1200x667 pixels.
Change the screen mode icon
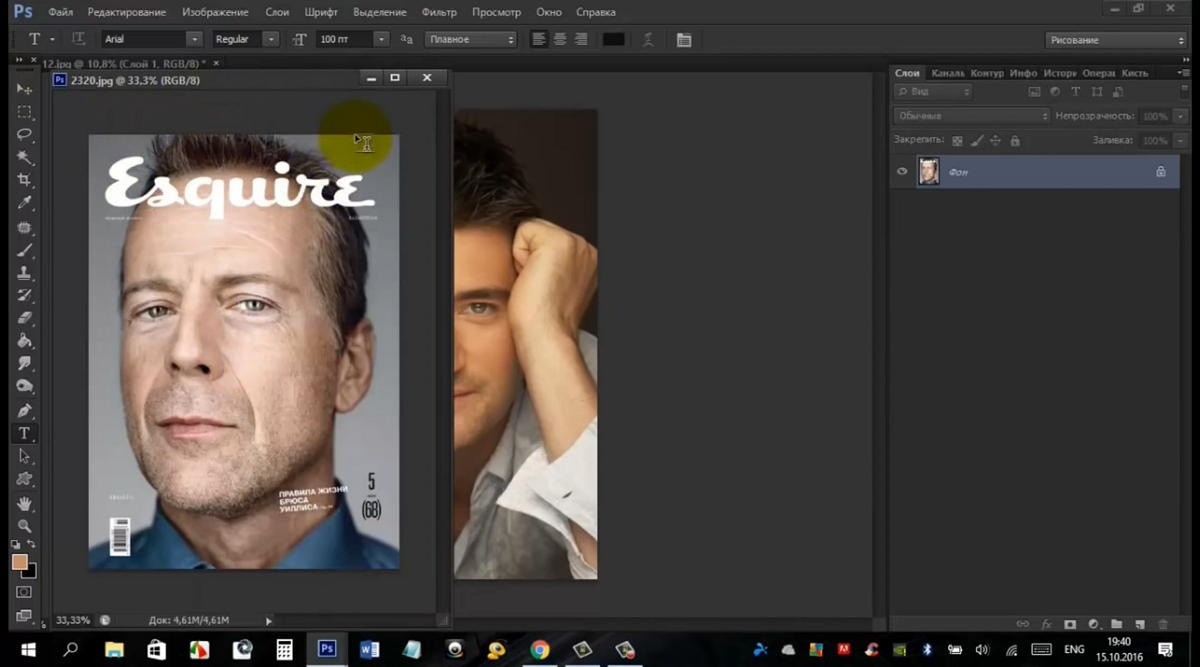point(25,616)
